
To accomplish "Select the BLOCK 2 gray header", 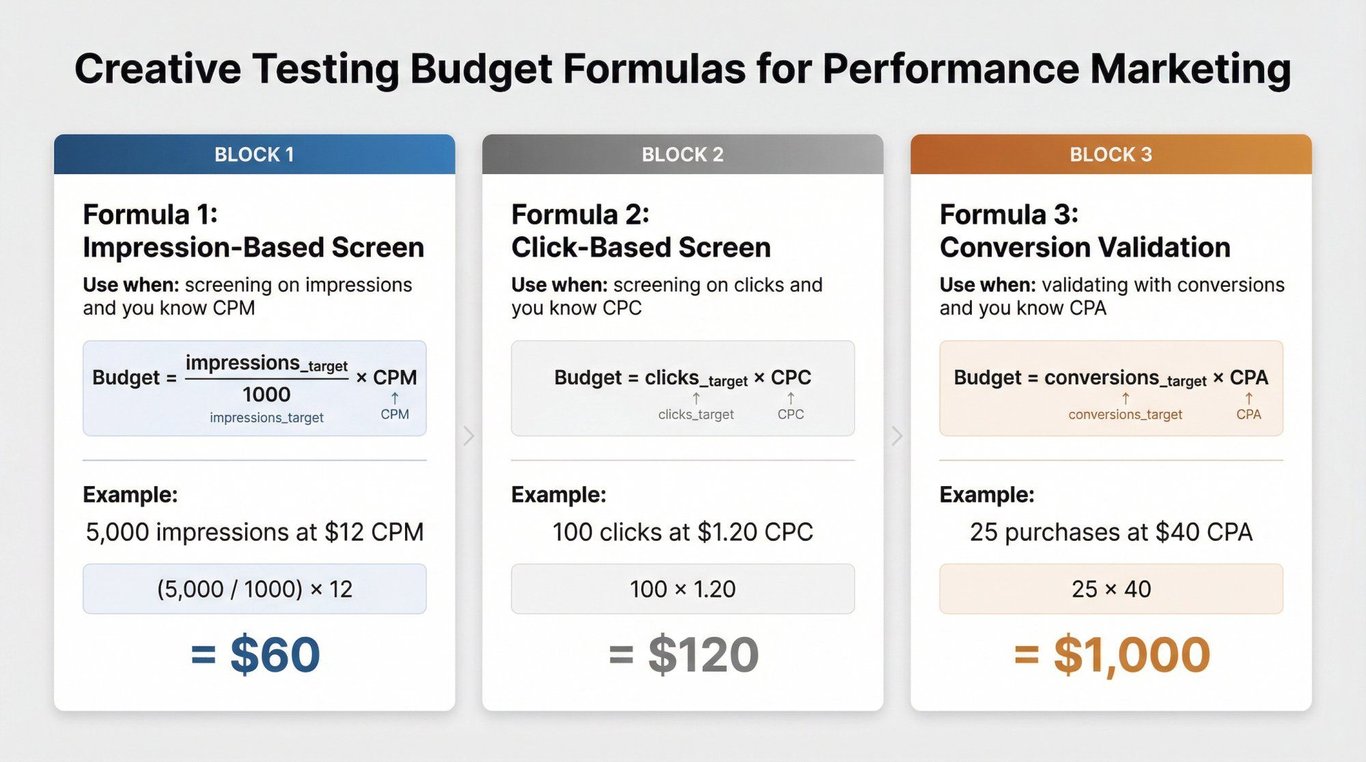I will (x=682, y=155).
